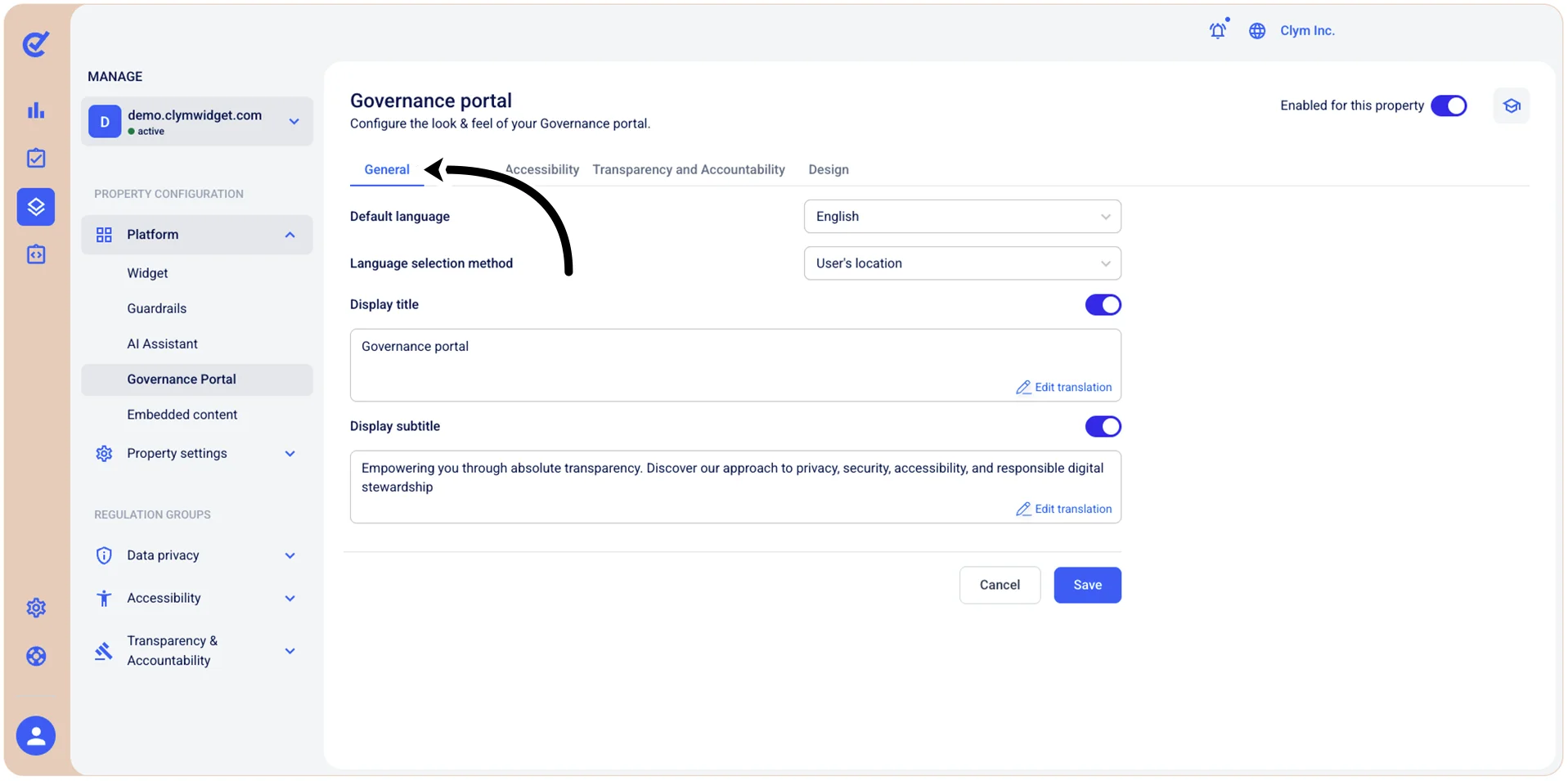Expand the Property settings chevron
This screenshot has height=781, width=1568.
pos(290,453)
